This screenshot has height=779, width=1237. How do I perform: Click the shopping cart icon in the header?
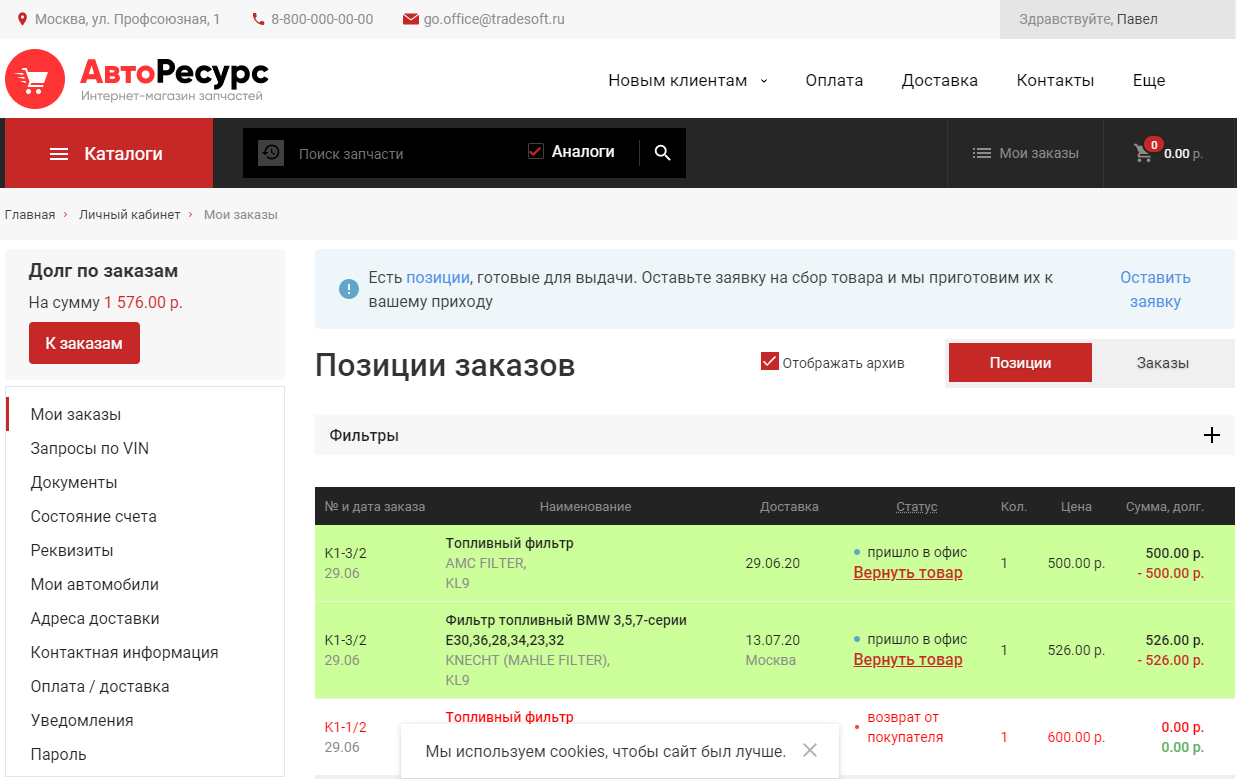tap(1143, 152)
